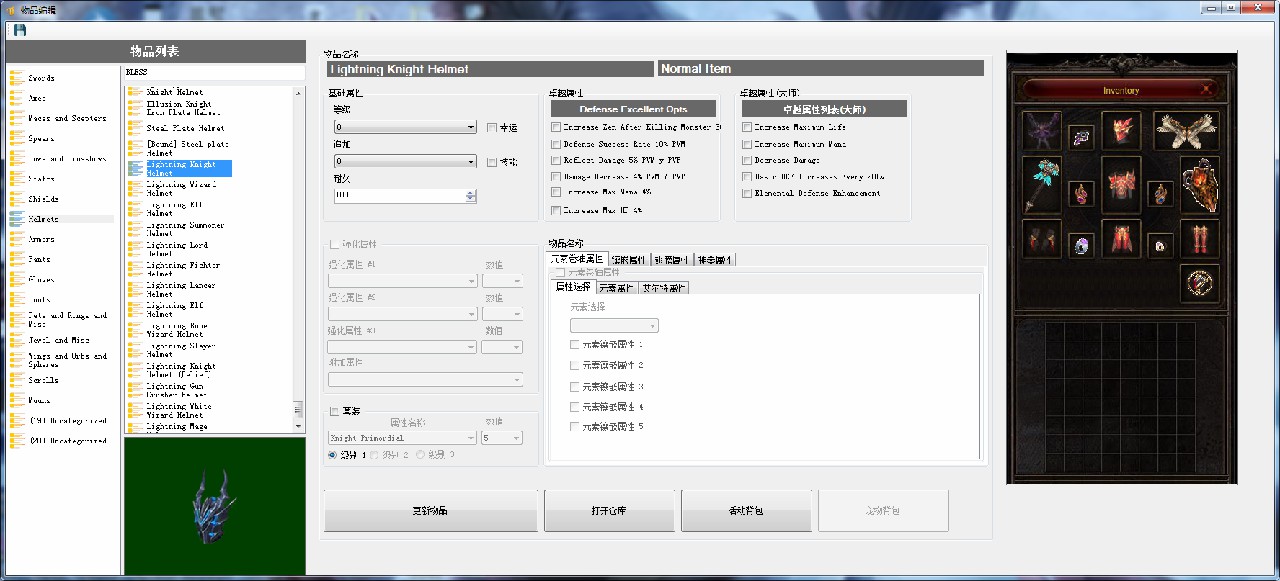
Task: Open the dropdown showing value 5
Action: 502,438
